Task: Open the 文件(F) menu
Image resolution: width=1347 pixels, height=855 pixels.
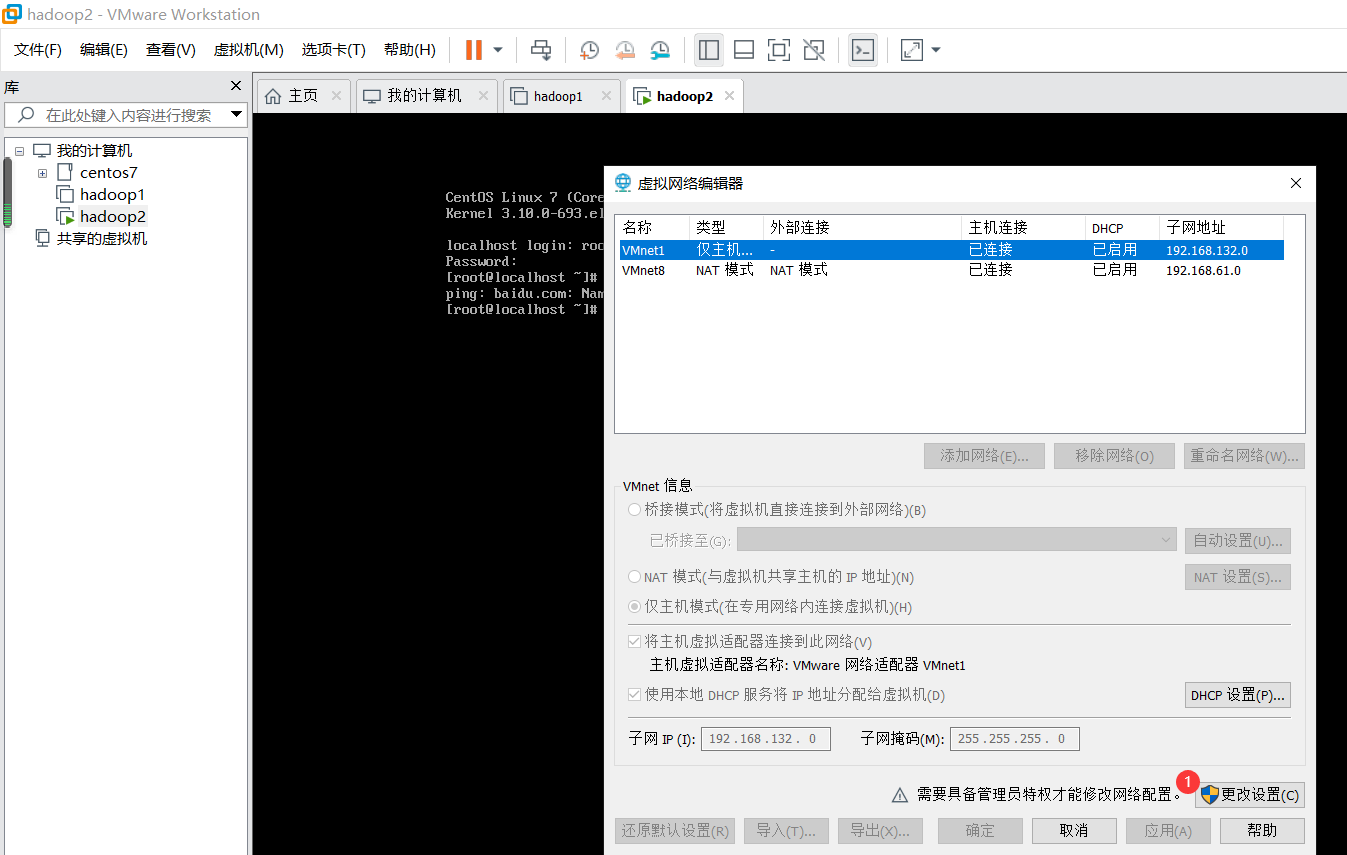Action: click(x=38, y=50)
